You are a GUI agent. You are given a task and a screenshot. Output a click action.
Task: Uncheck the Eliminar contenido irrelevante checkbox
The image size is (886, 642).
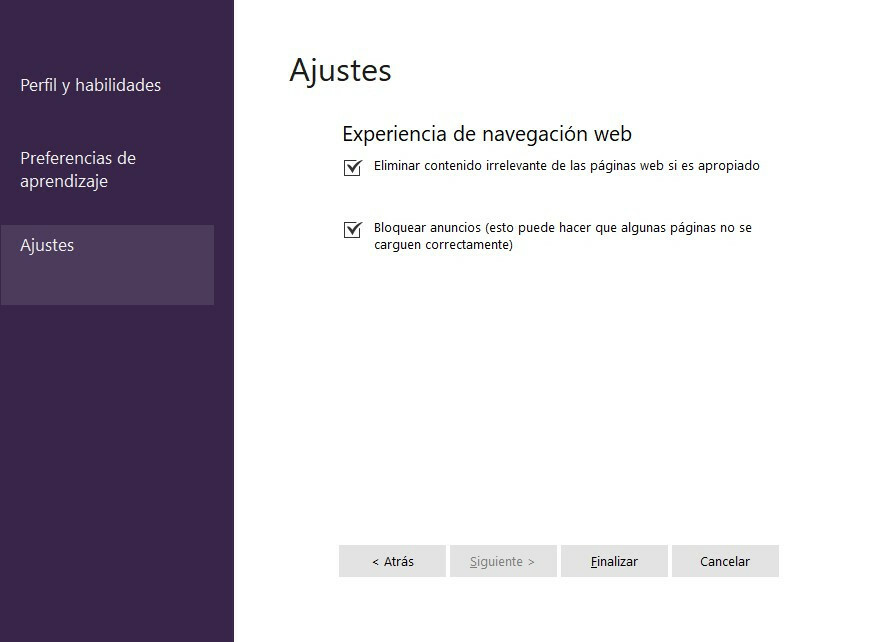pos(352,168)
